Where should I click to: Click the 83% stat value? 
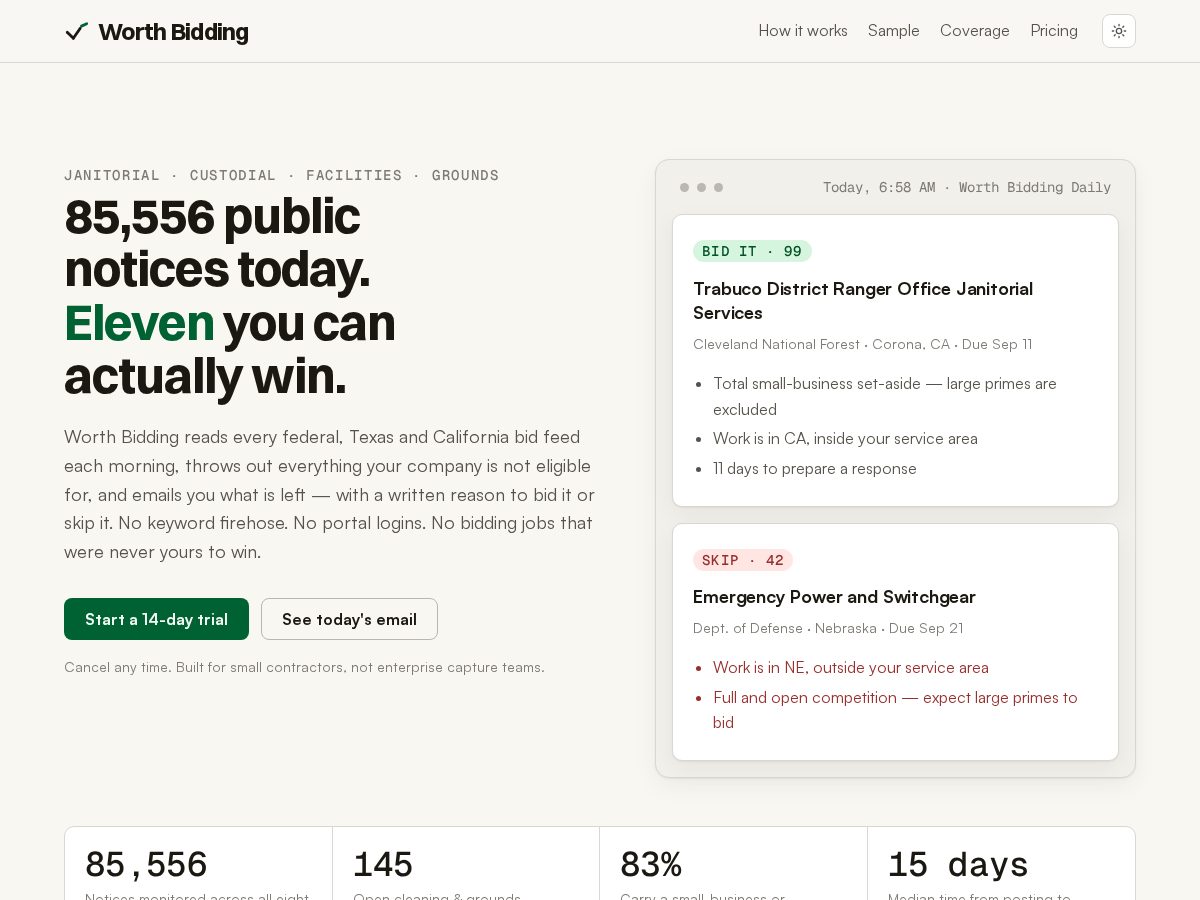tap(651, 865)
